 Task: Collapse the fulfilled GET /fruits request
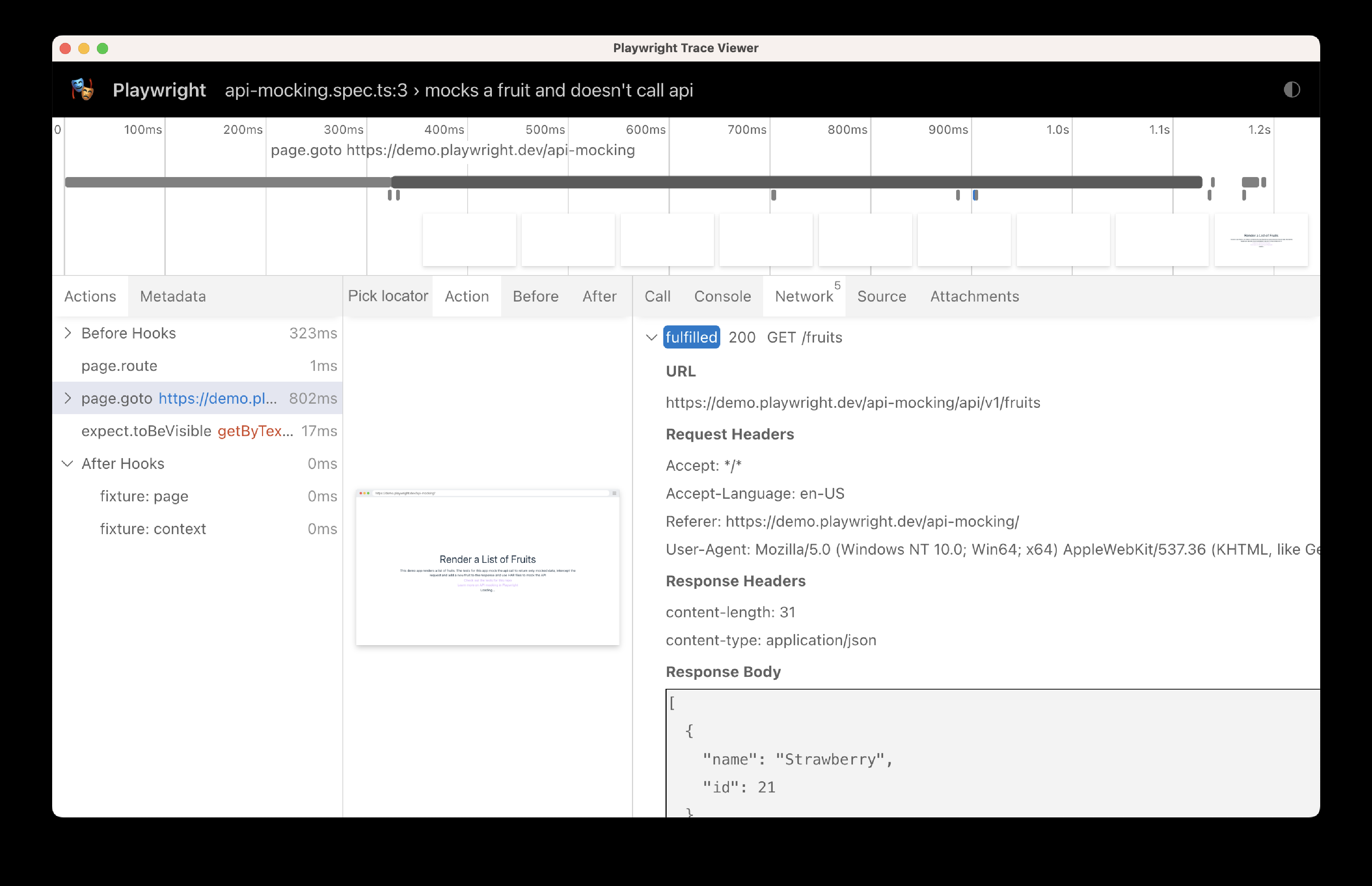[651, 338]
